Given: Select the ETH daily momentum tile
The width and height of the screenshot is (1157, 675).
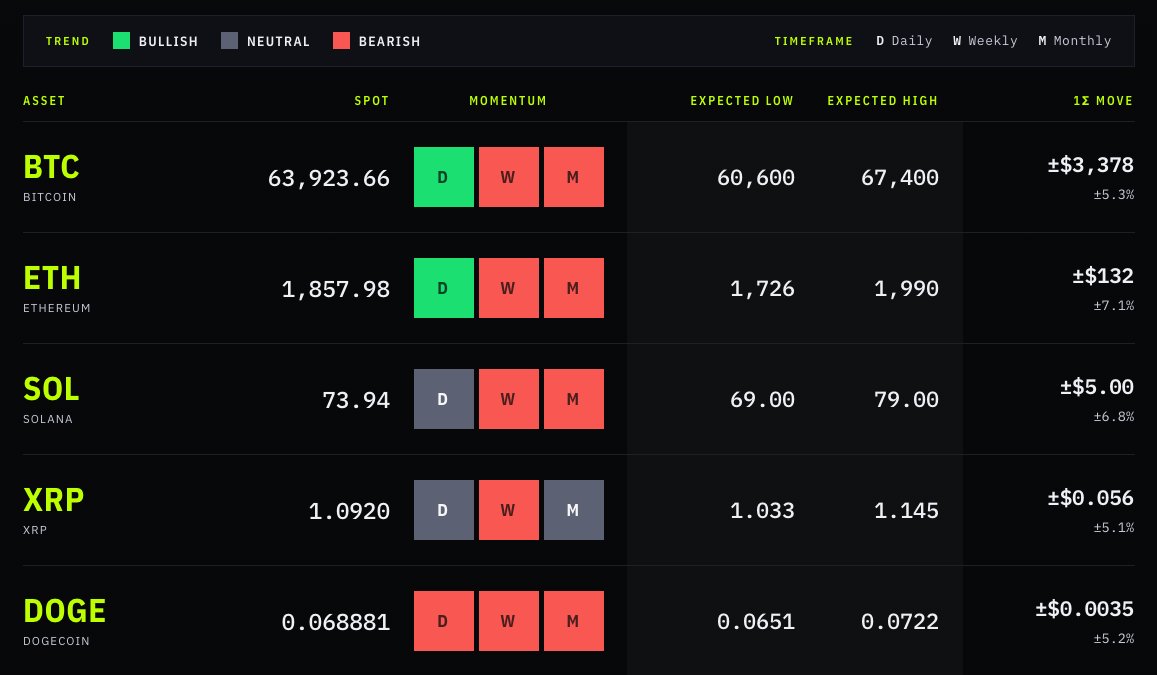Looking at the screenshot, I should click(443, 288).
